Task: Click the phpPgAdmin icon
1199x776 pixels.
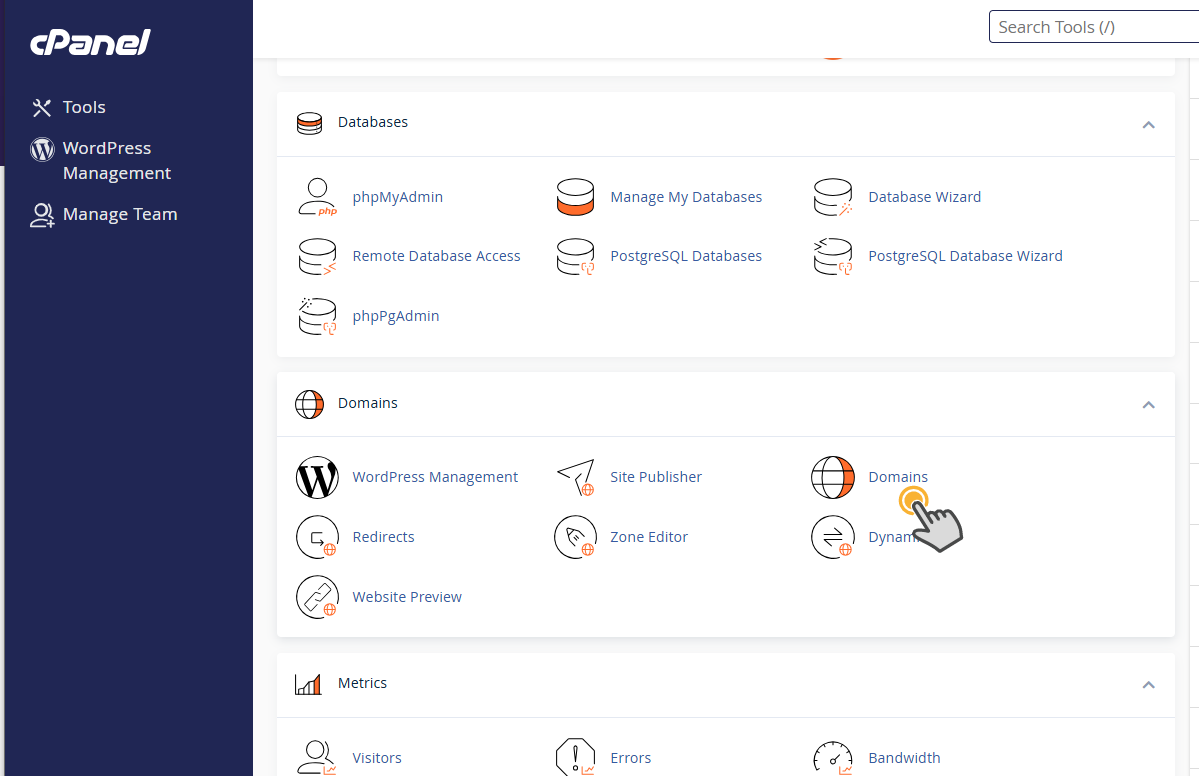Action: tap(317, 317)
